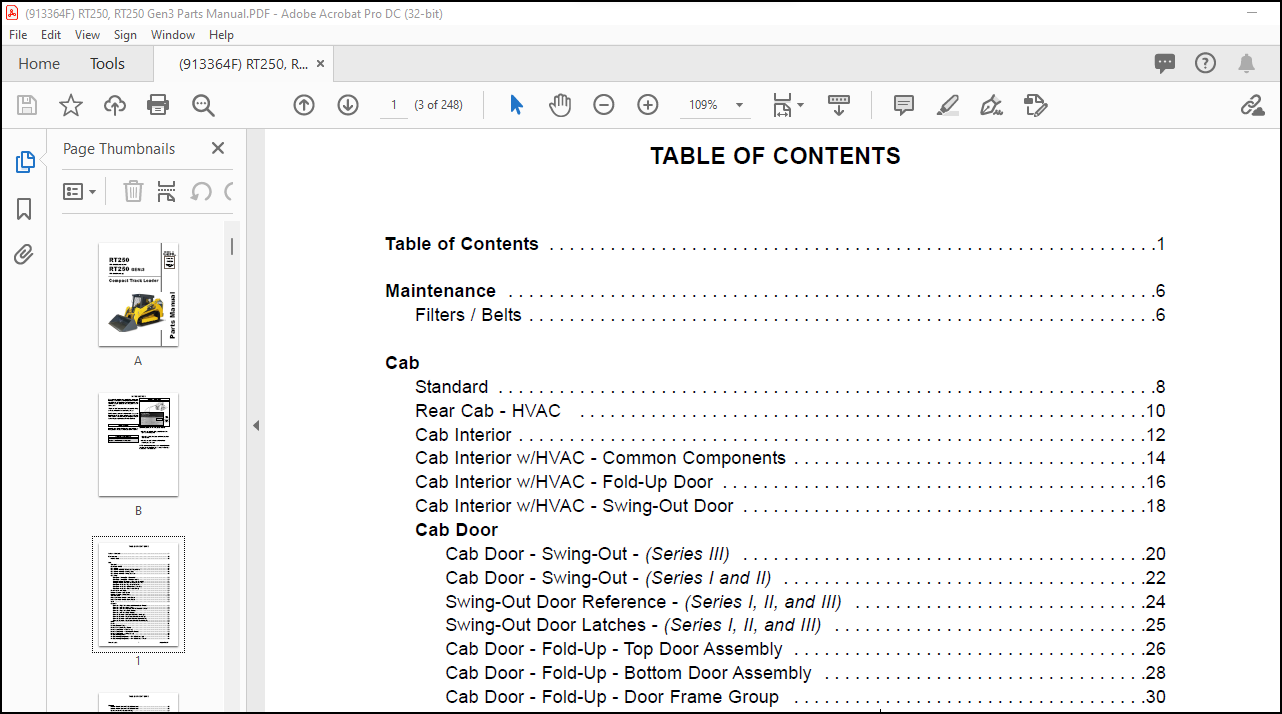Screen dimensions: 1282x714
Task: Open the find text magnifier tool
Action: (x=204, y=105)
